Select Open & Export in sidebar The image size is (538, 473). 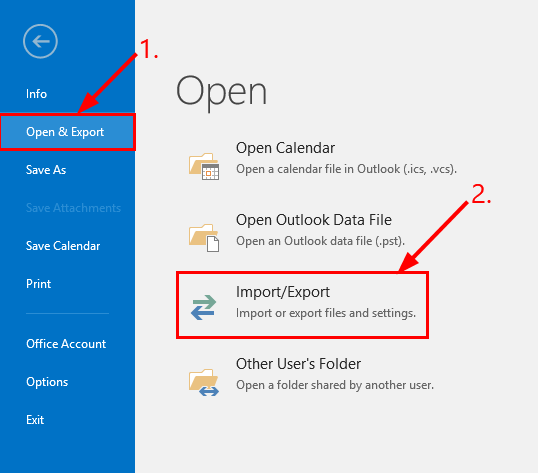[x=65, y=132]
